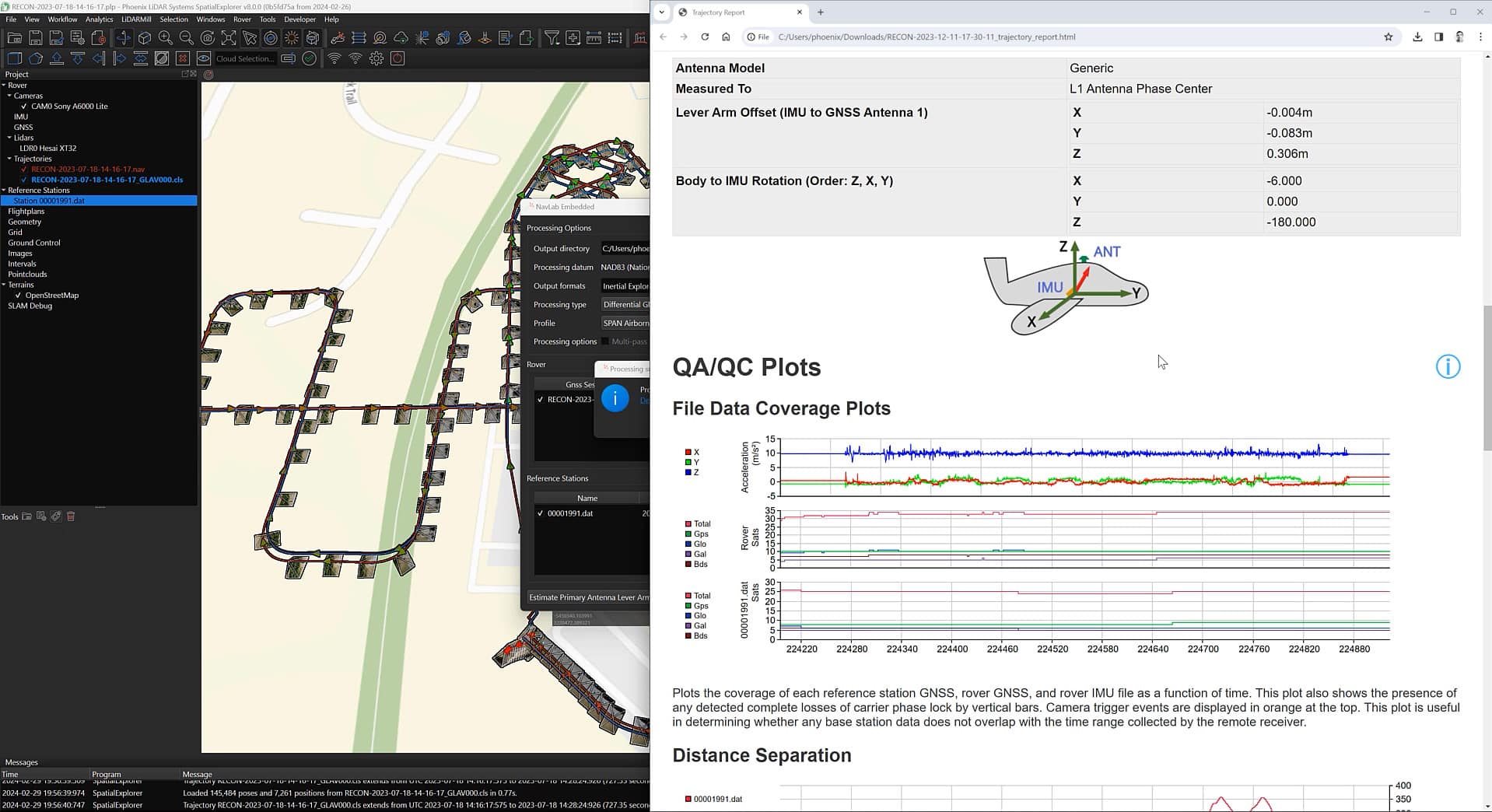Click the red X legend swatch on acceleration plot

(688, 452)
